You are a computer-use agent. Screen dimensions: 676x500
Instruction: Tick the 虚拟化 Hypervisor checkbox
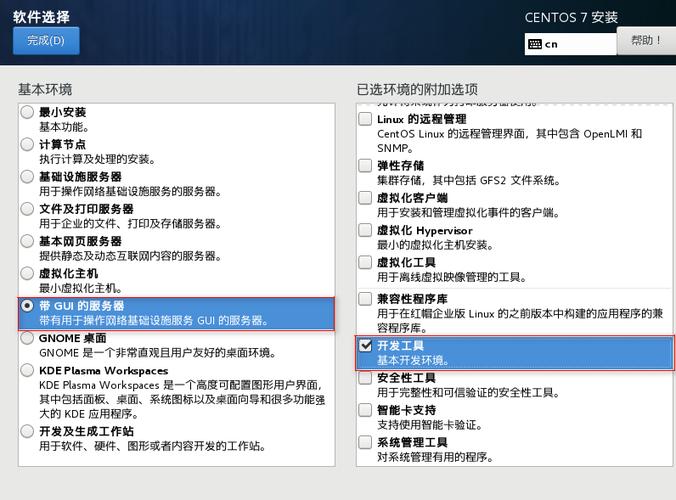tap(365, 230)
